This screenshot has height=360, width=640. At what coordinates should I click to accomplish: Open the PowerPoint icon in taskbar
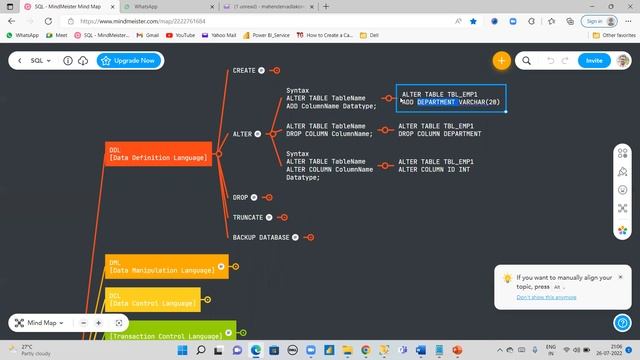(x=457, y=350)
